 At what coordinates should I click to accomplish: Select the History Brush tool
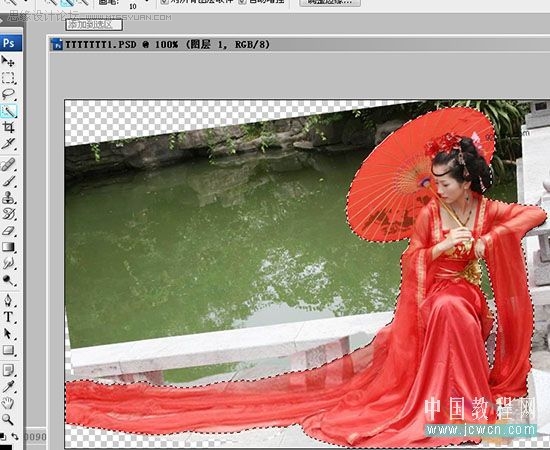tap(8, 214)
